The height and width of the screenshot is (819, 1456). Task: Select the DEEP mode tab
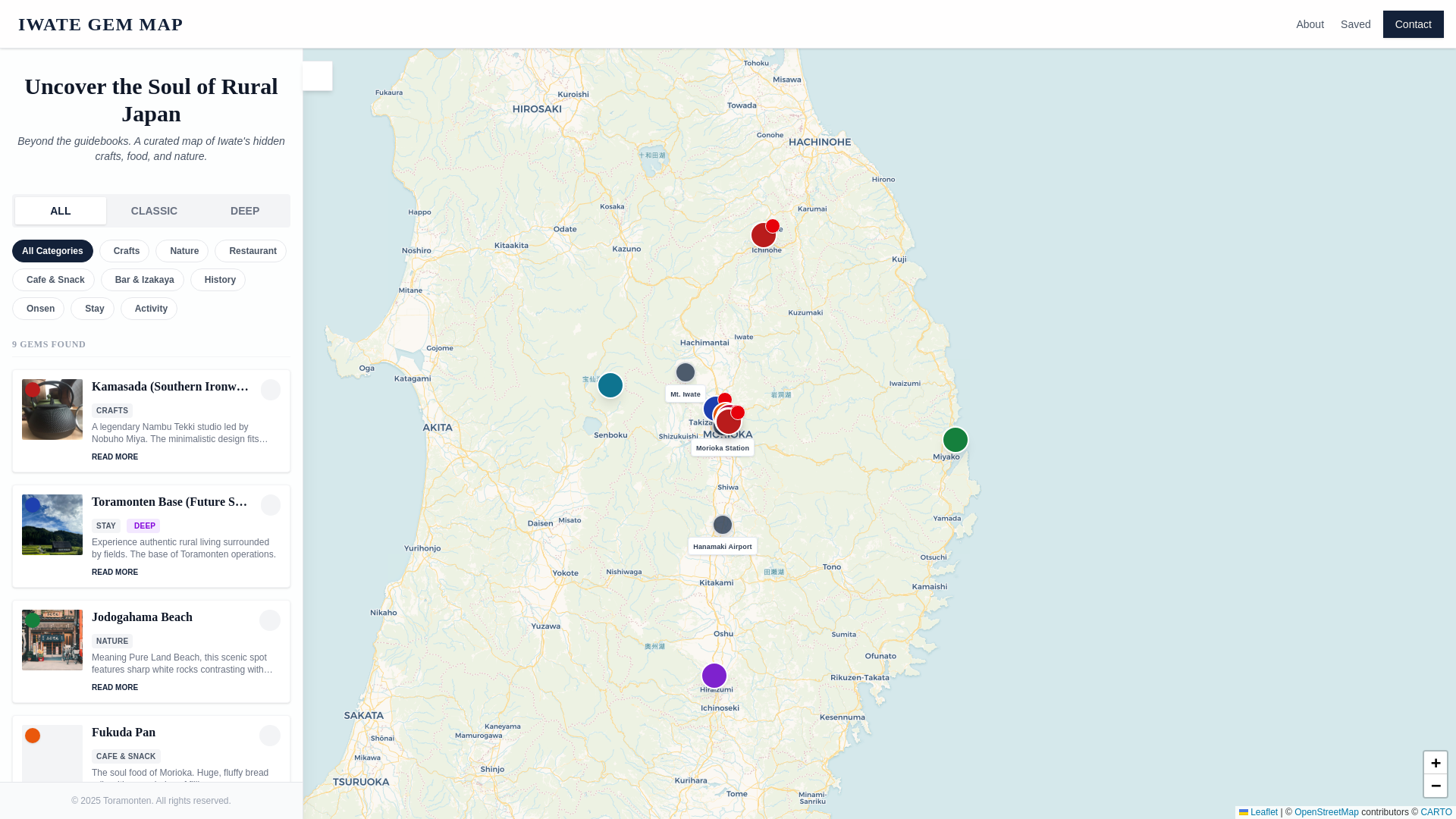(245, 211)
